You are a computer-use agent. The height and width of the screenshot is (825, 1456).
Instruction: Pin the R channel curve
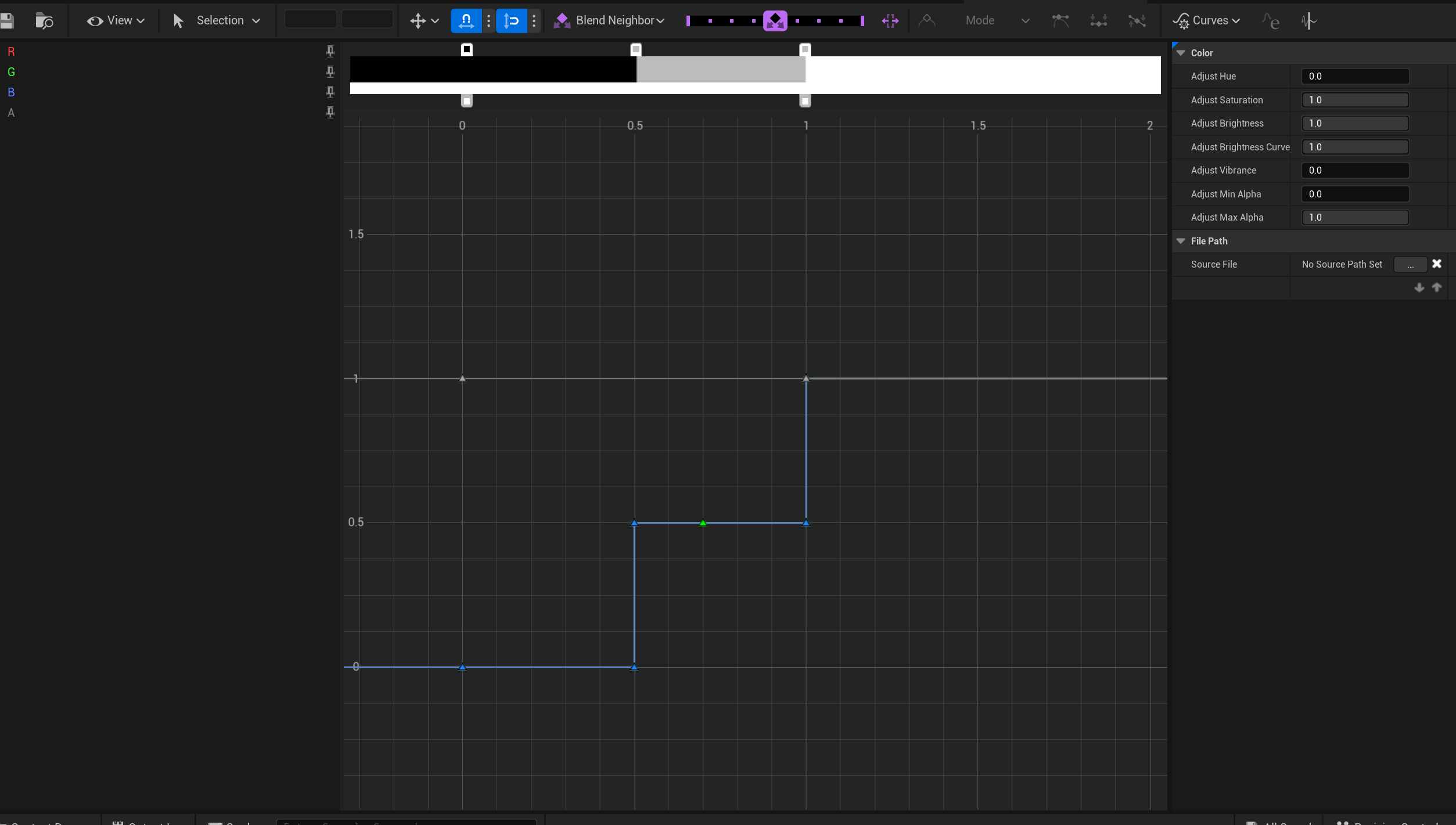pos(330,52)
